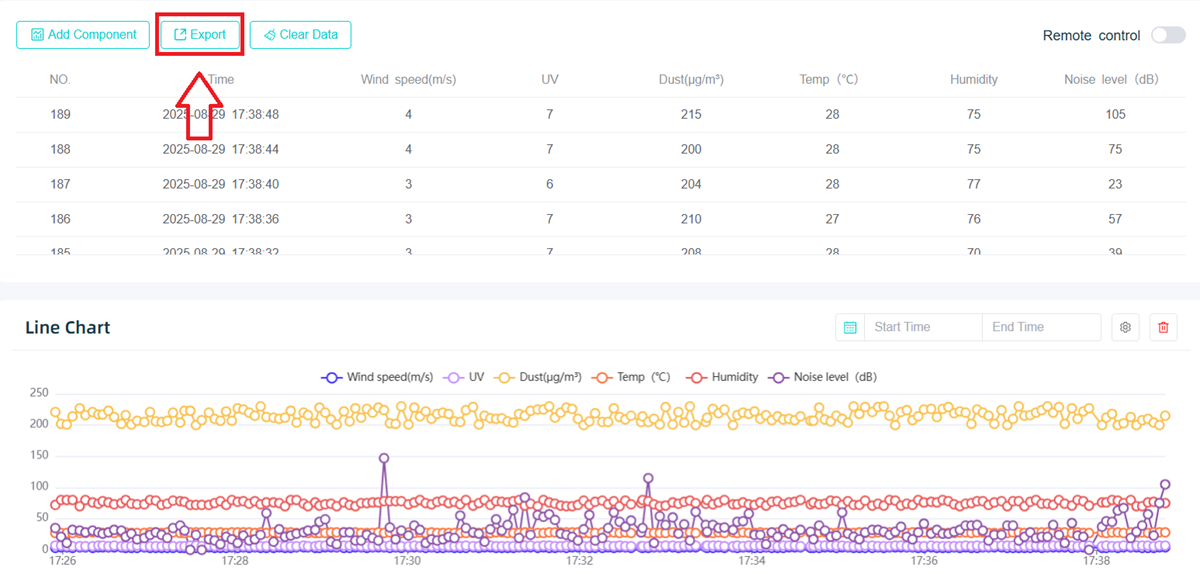Image resolution: width=1200 pixels, height=574 pixels.
Task: Toggle the Remote control switch
Action: pos(1167,35)
